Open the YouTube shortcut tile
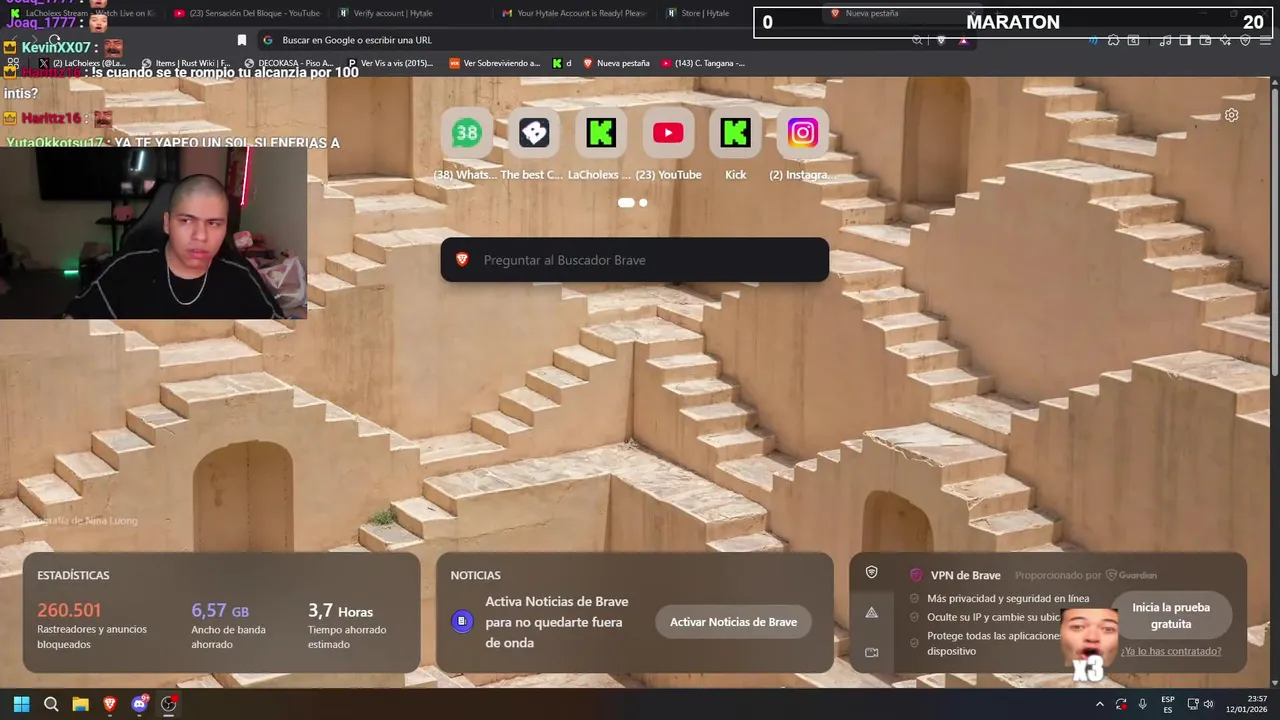Viewport: 1280px width, 720px height. [668, 133]
